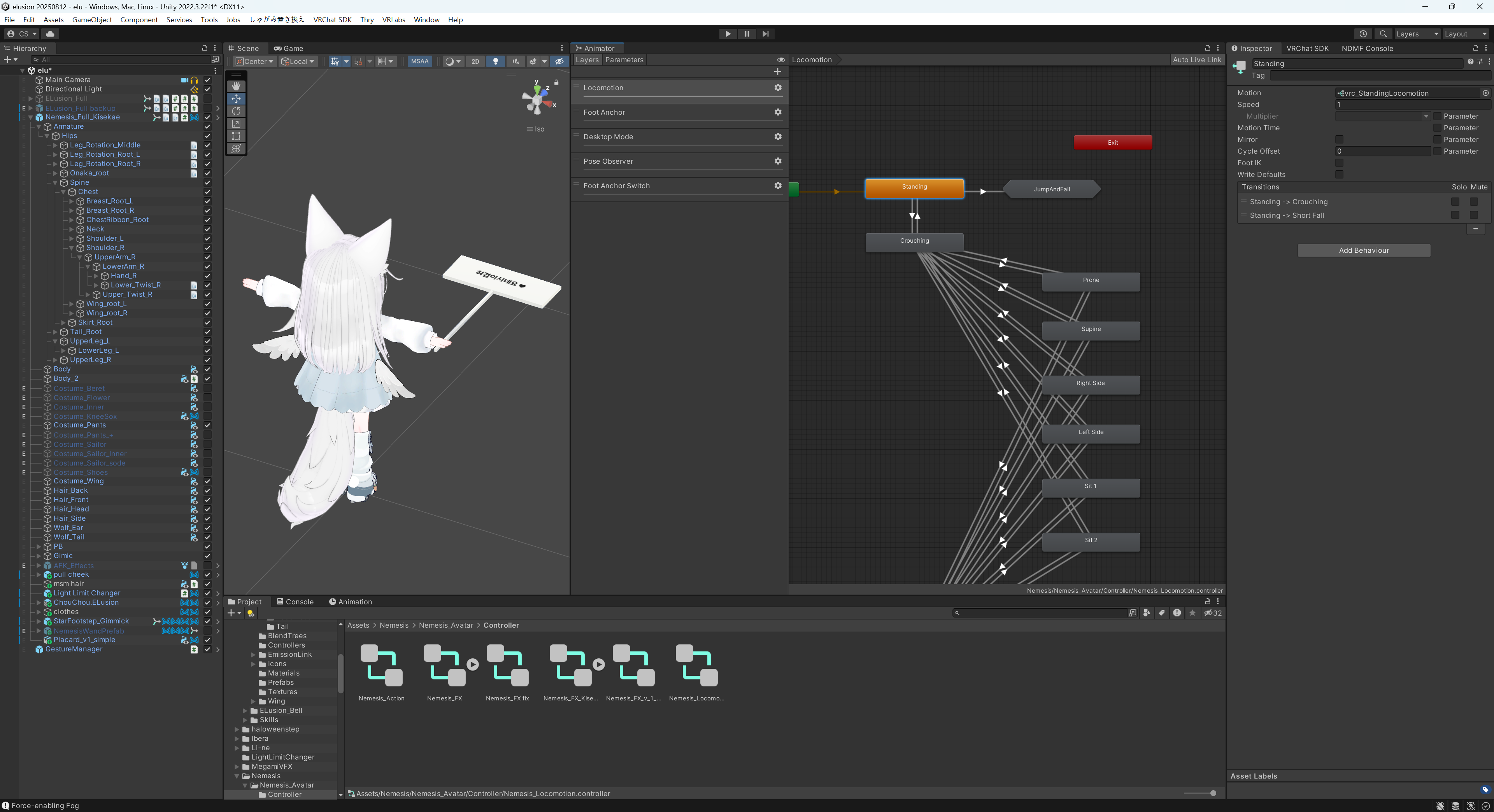Toggle the 2D view mode button
1494x812 pixels.
pyautogui.click(x=475, y=61)
